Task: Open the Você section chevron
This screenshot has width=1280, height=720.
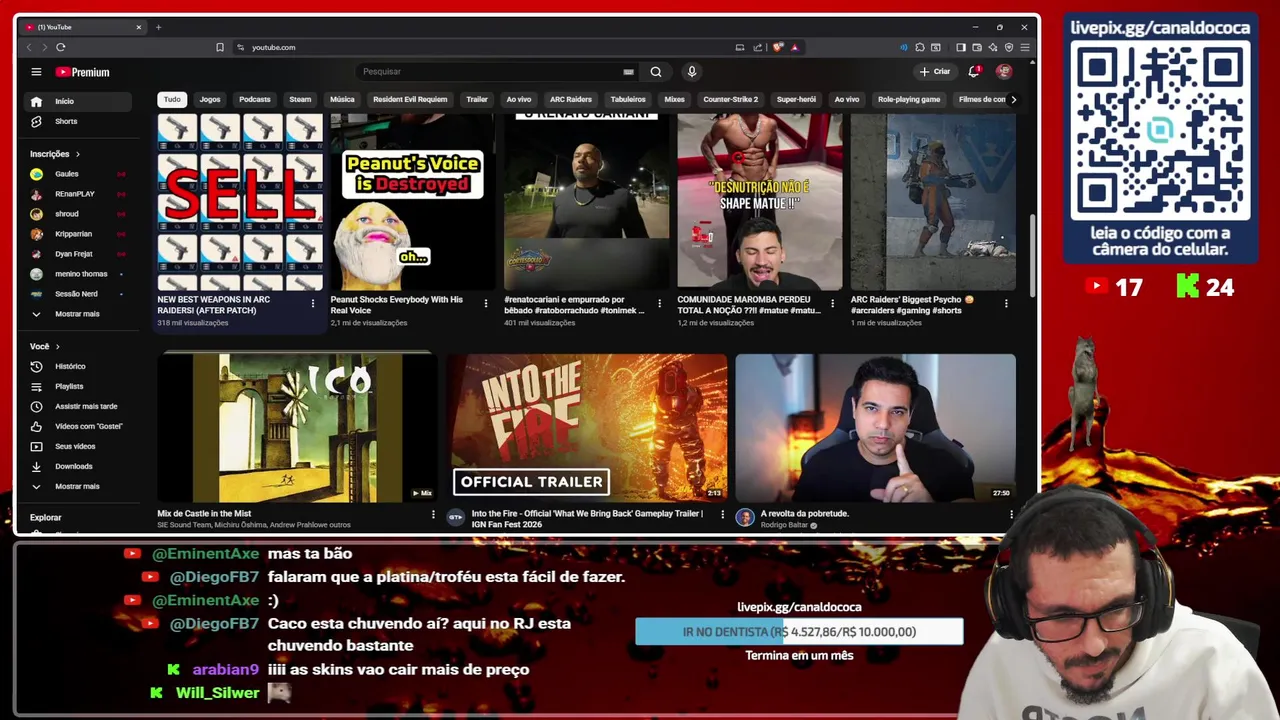Action: (x=57, y=346)
